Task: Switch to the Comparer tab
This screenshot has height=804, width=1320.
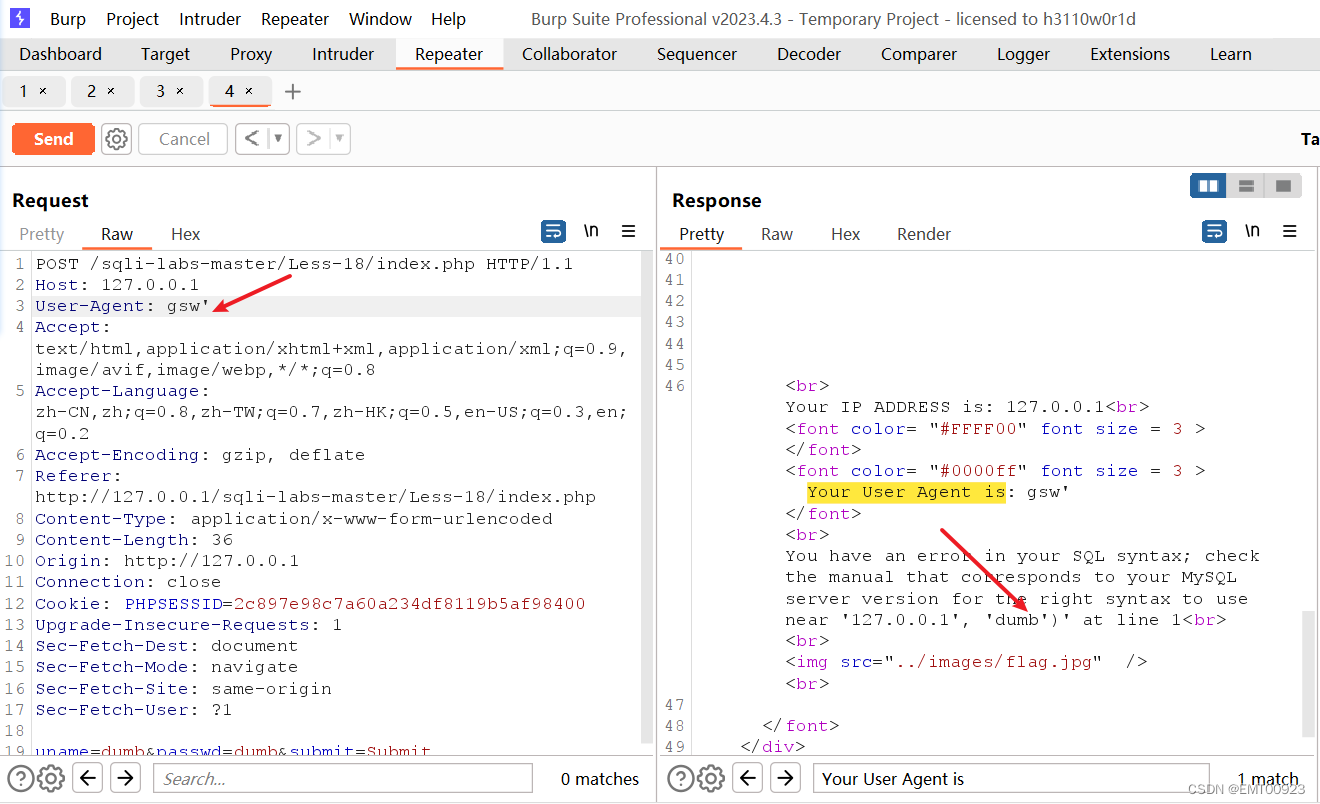Action: (x=919, y=54)
